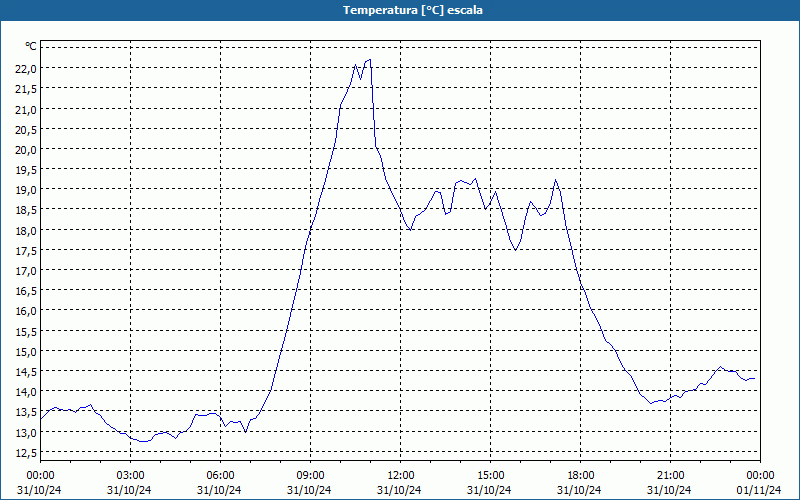
Task: Click the '13,0' y-axis value
Action: (26, 432)
